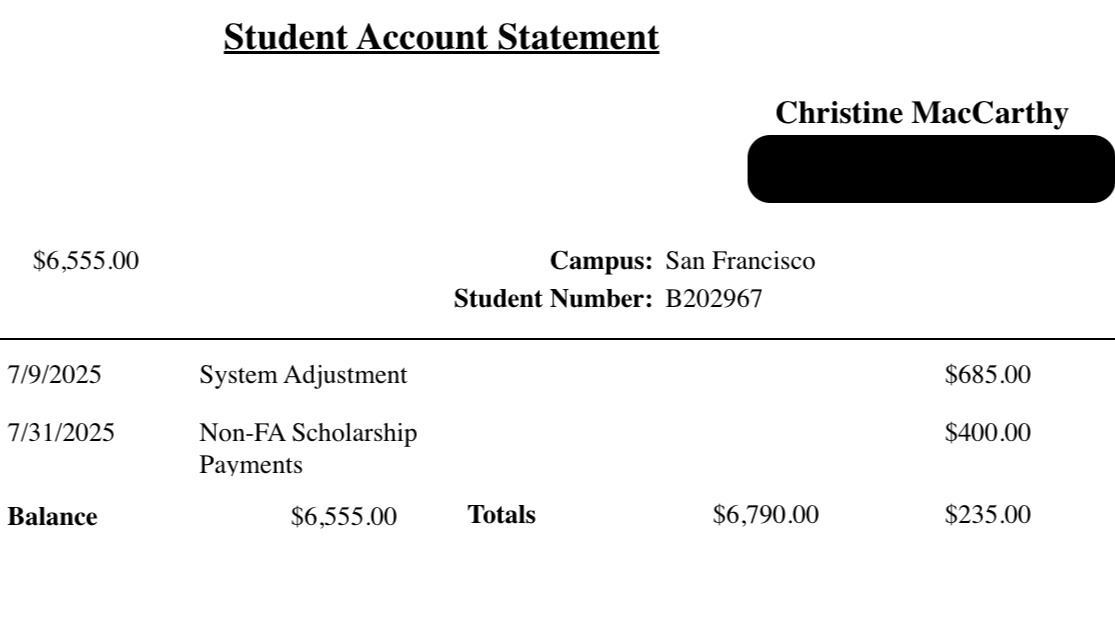
Task: Click the System Adjustment description
Action: click(x=303, y=375)
